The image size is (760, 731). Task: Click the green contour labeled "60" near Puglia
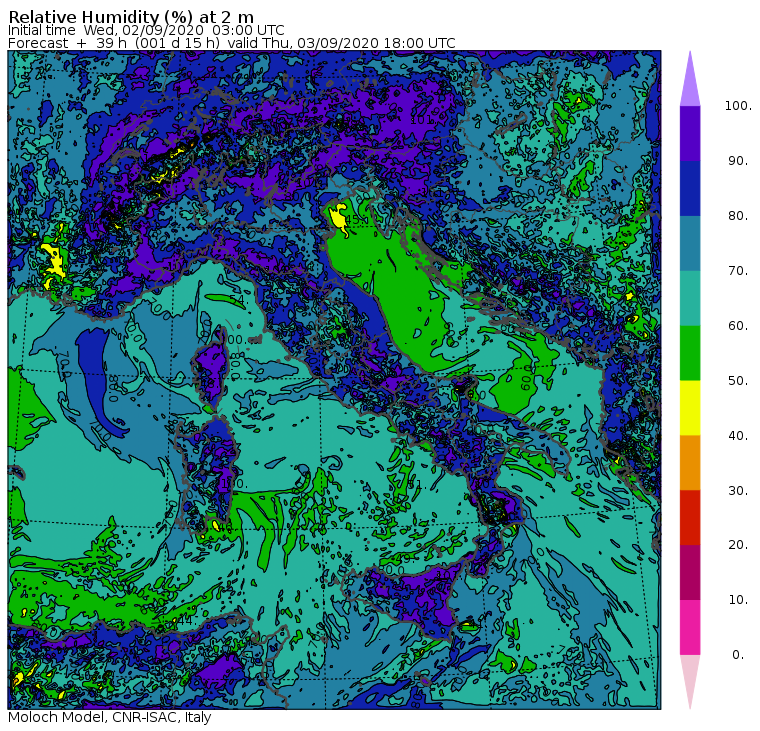pos(516,383)
